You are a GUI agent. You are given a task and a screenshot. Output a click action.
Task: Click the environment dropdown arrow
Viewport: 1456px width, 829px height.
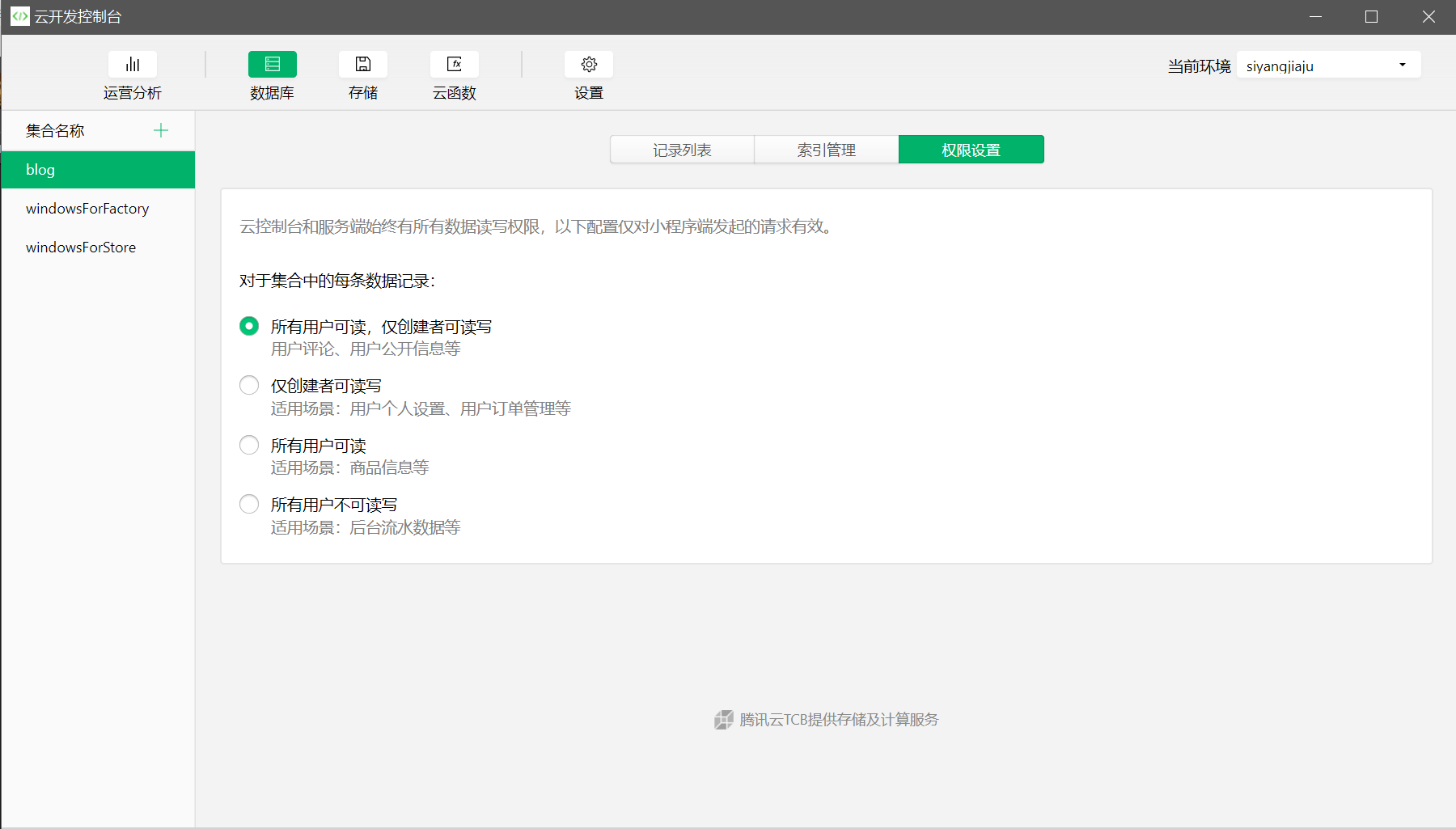pos(1403,66)
